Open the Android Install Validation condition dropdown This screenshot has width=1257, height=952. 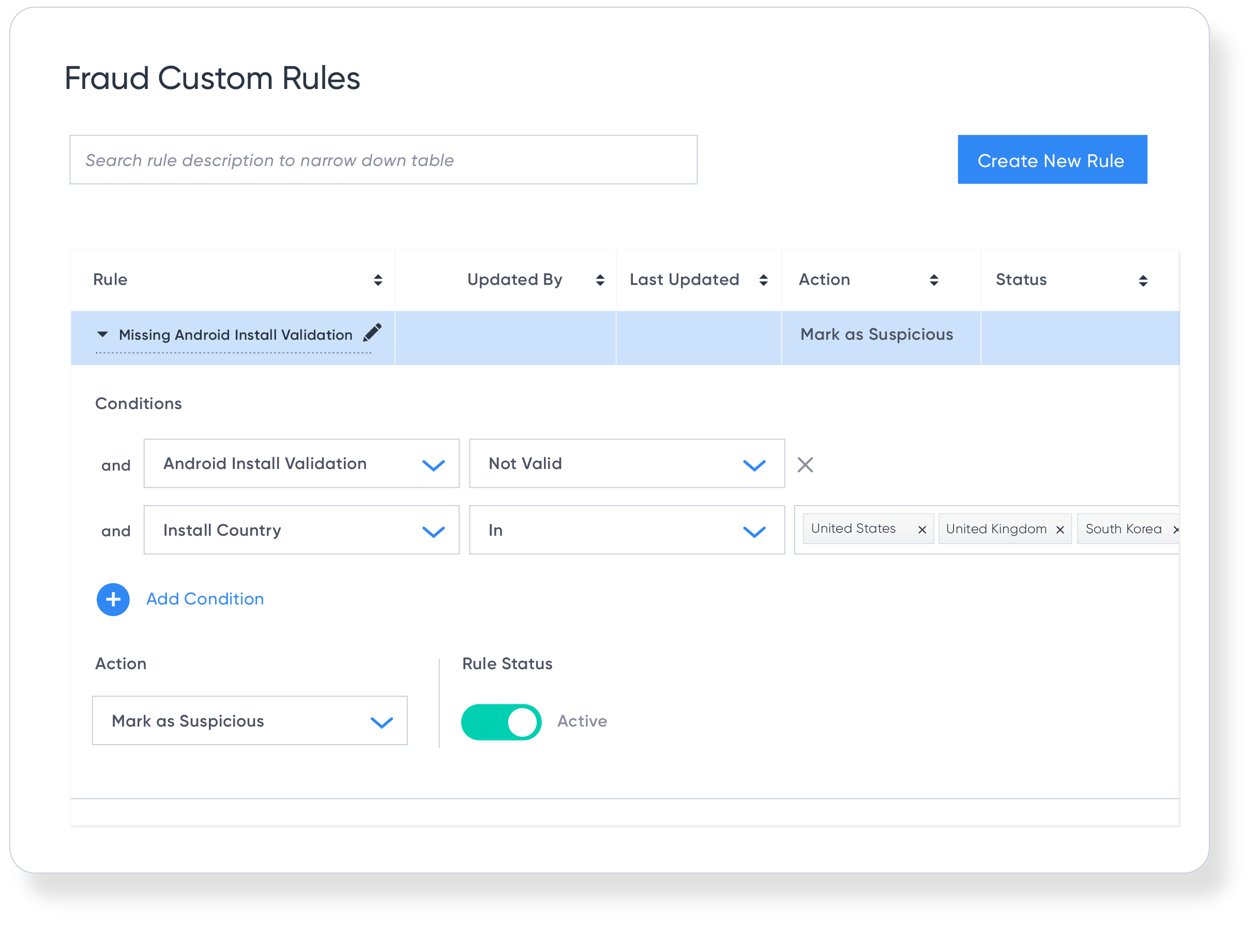(x=301, y=463)
